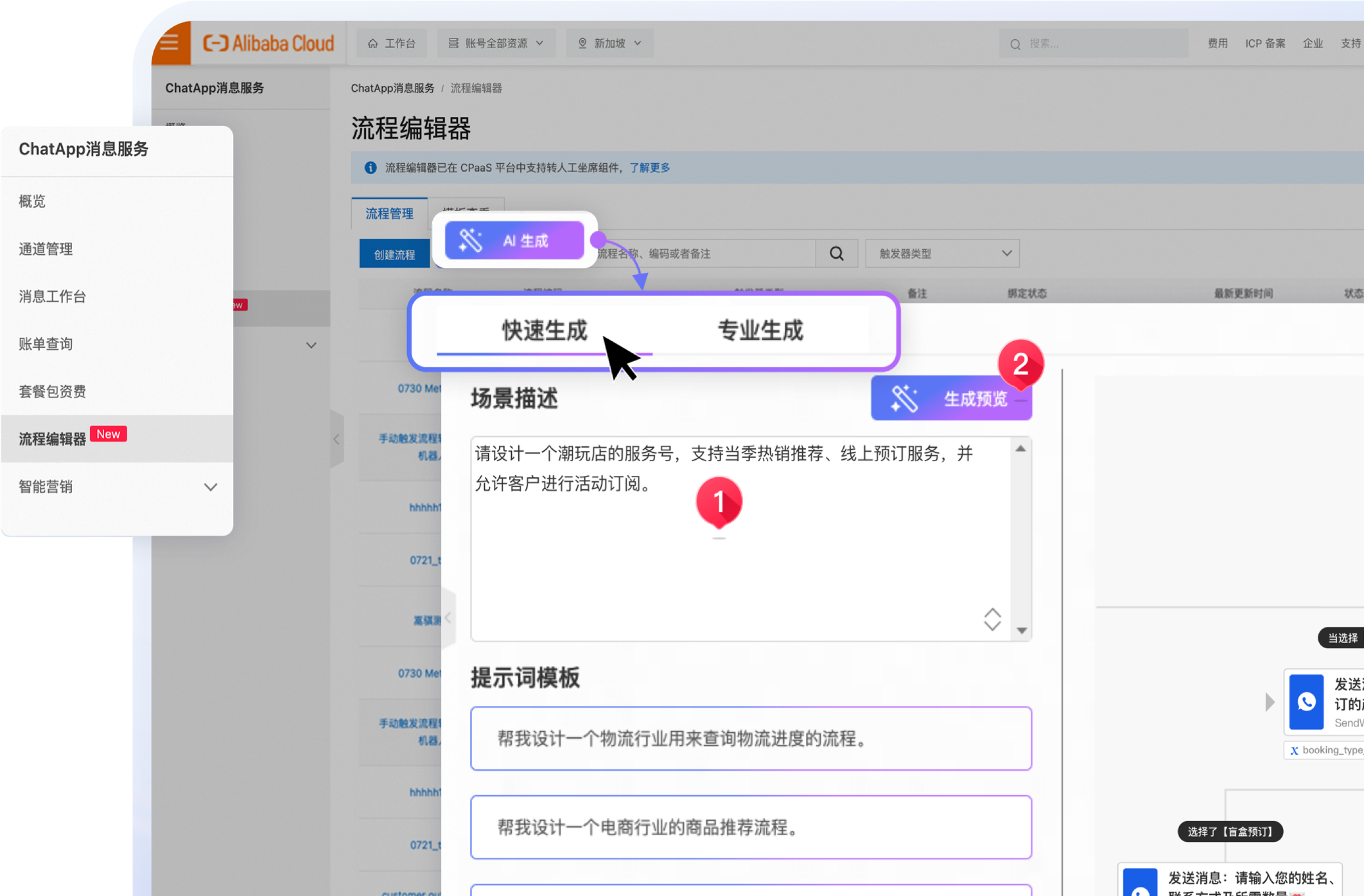1364x896 pixels.
Task: Open the 账号全部资源 dropdown
Action: coord(496,43)
